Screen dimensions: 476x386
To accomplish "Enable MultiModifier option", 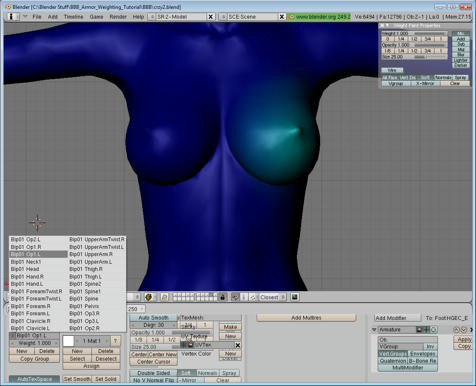I will [408, 368].
